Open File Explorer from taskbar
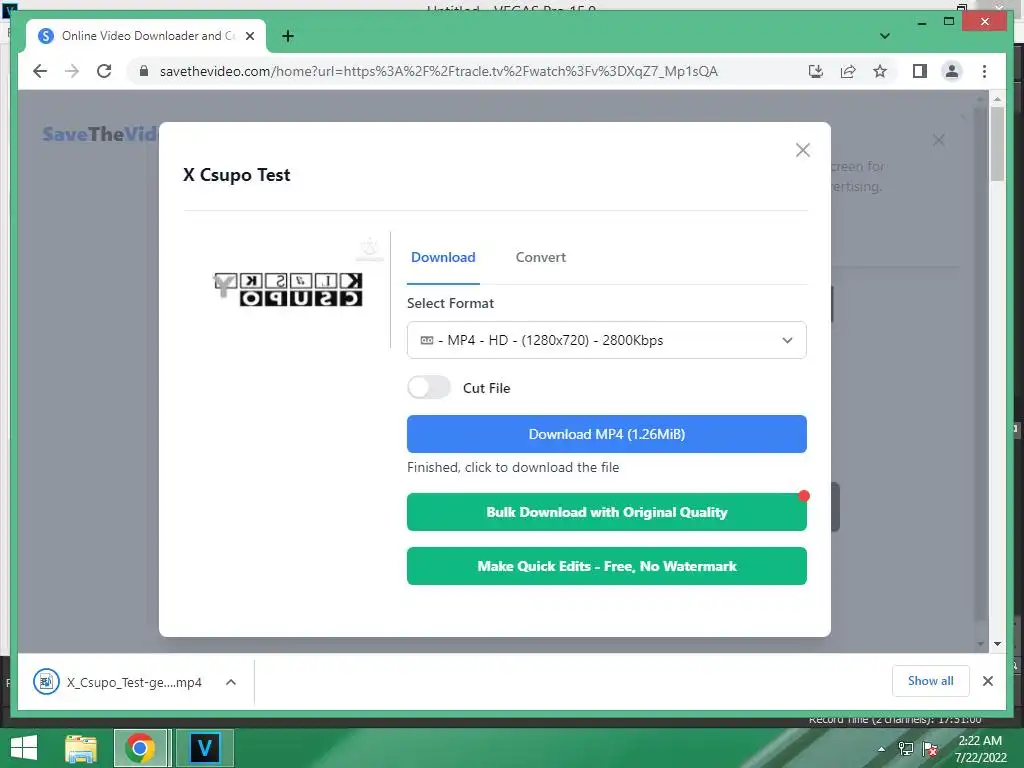Image resolution: width=1024 pixels, height=768 pixels. (x=81, y=748)
